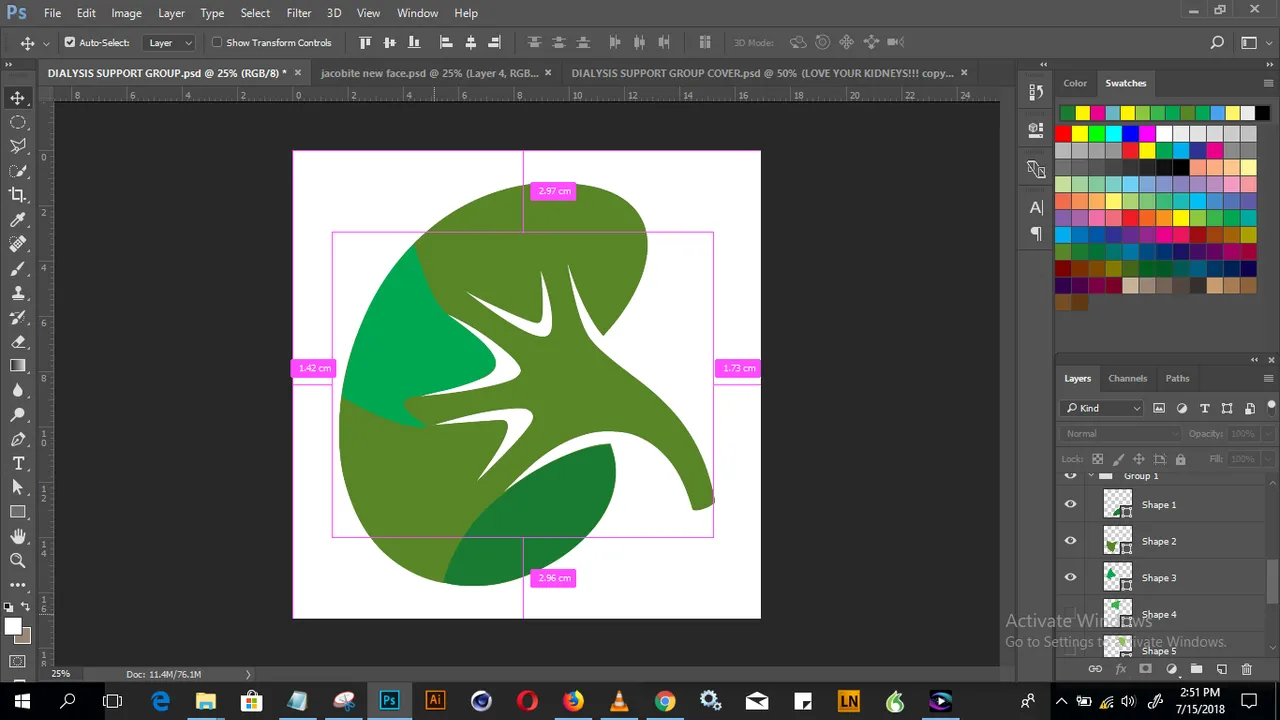Viewport: 1280px width, 720px height.
Task: Click New adjustment layer icon
Action: pos(1172,669)
